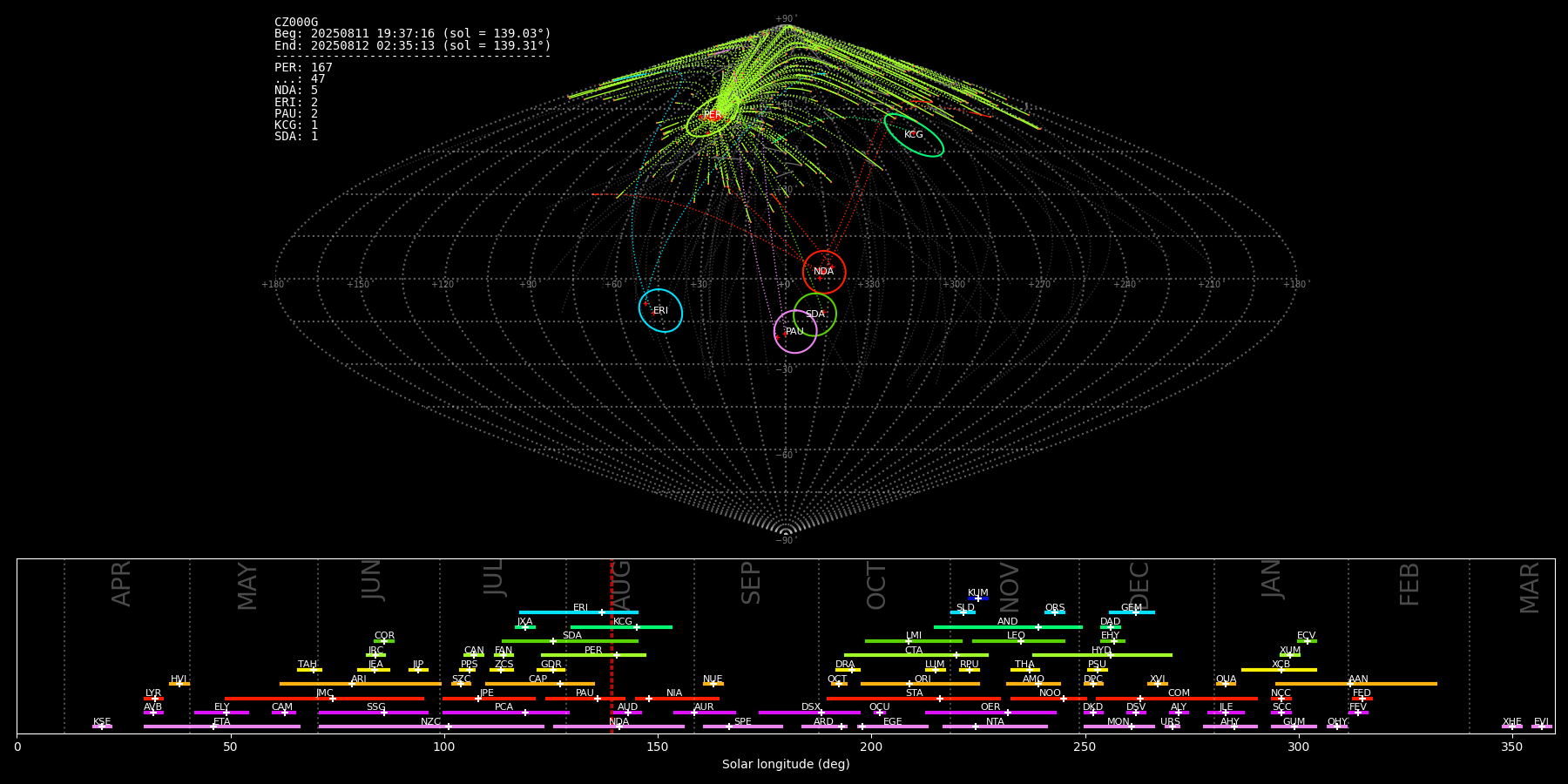Click the 'PER: 167' count entry

tap(303, 68)
